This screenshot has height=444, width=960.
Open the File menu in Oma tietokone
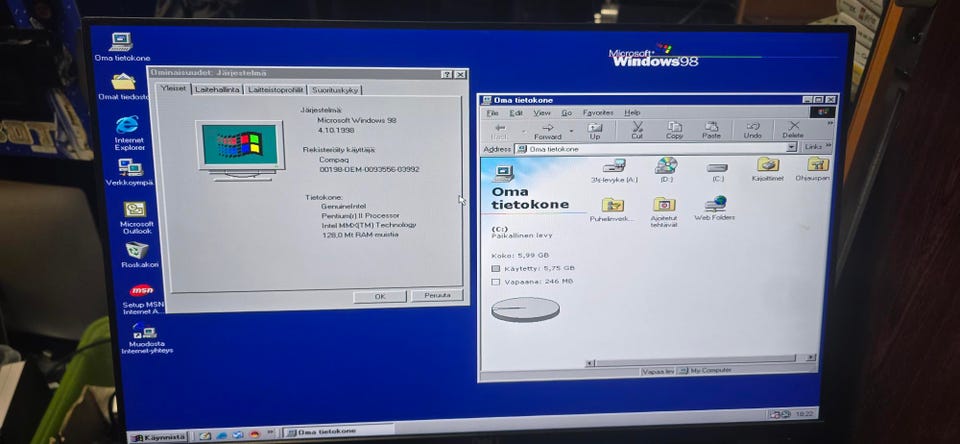[x=493, y=113]
